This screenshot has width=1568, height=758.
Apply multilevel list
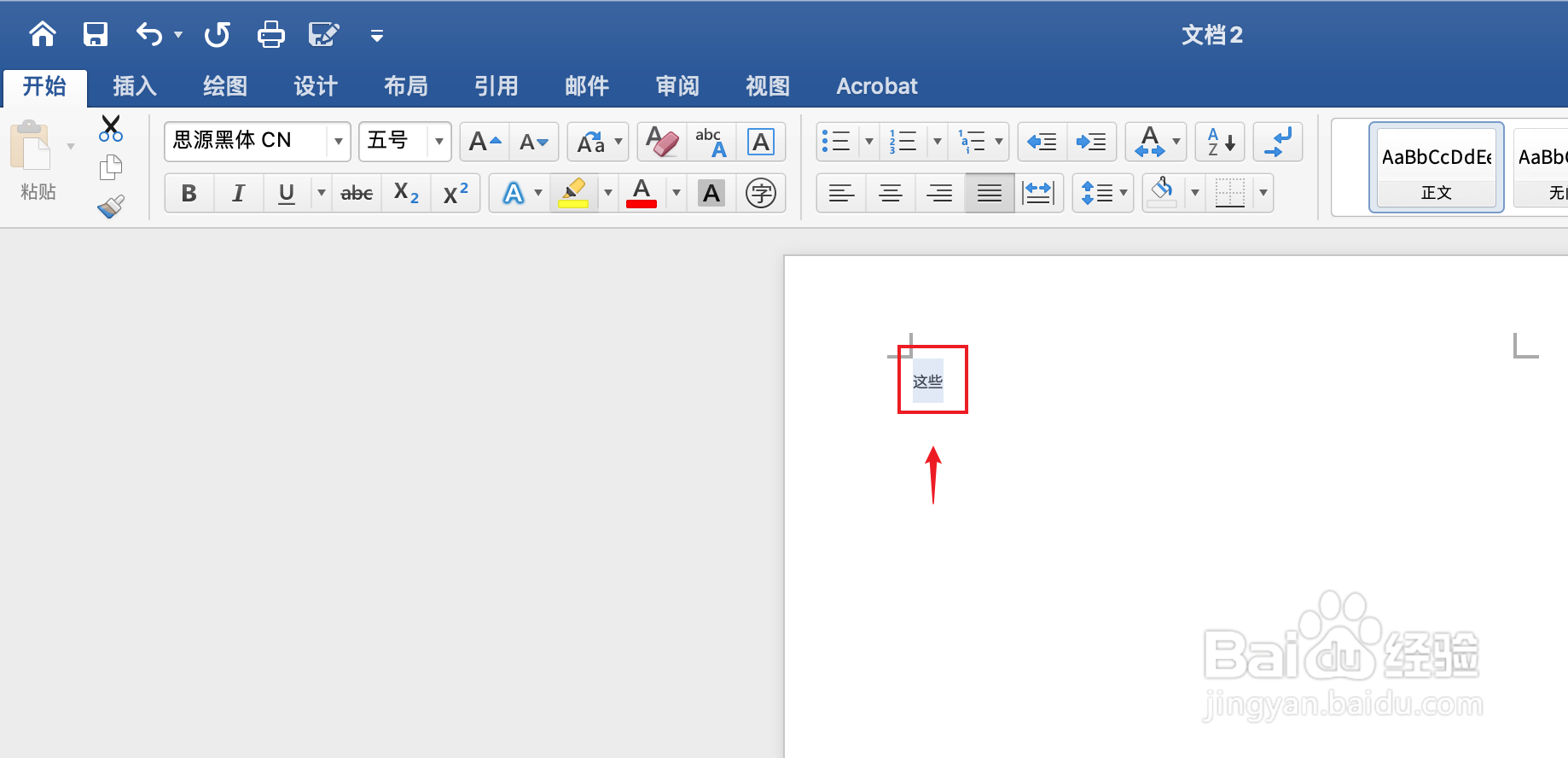coord(972,142)
